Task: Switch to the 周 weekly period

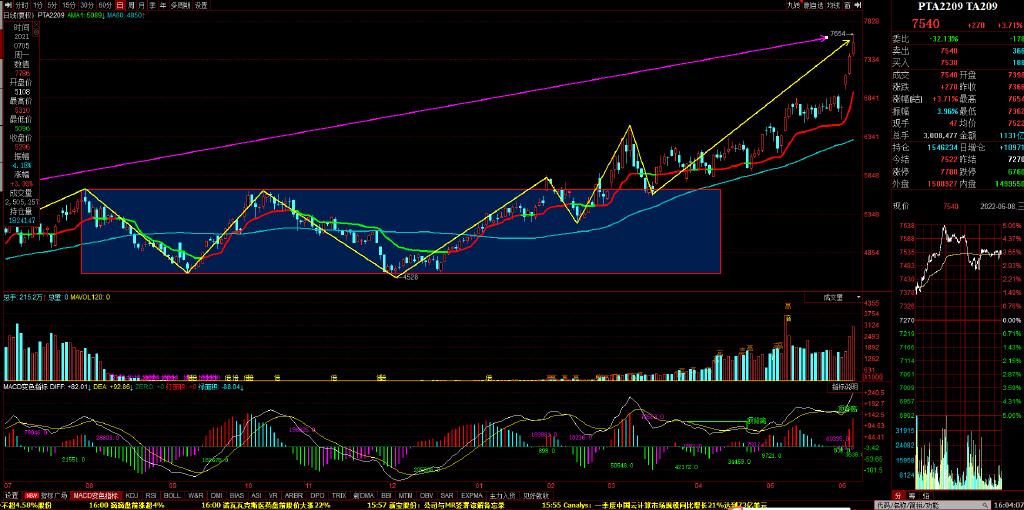Action: [x=131, y=5]
